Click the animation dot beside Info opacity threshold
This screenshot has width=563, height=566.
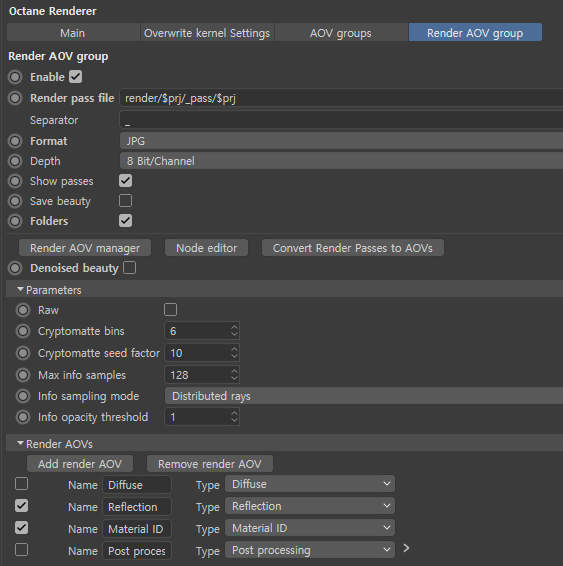click(23, 417)
